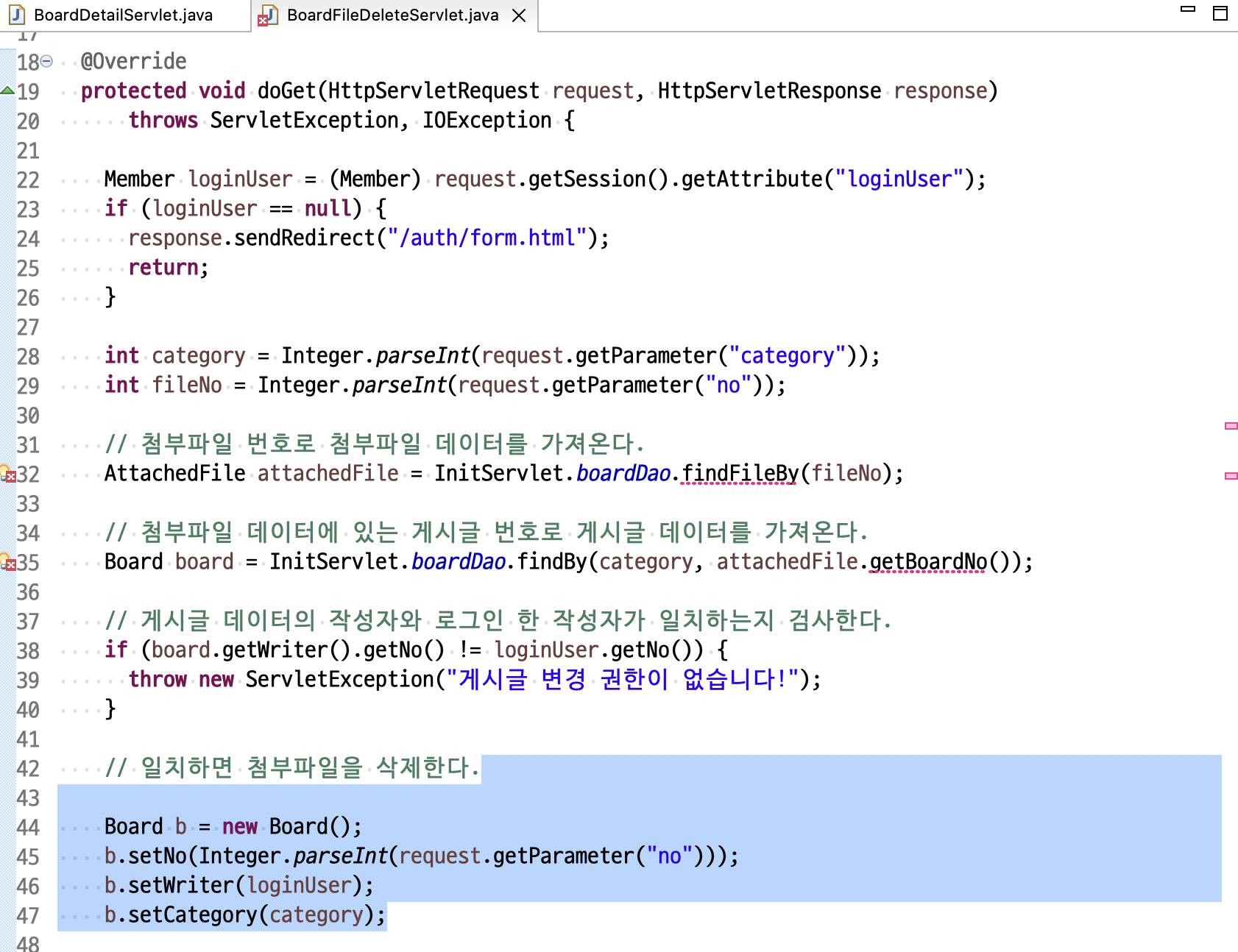
Task: Close the BoardFileDeleteServlet.java tab
Action: (x=519, y=15)
